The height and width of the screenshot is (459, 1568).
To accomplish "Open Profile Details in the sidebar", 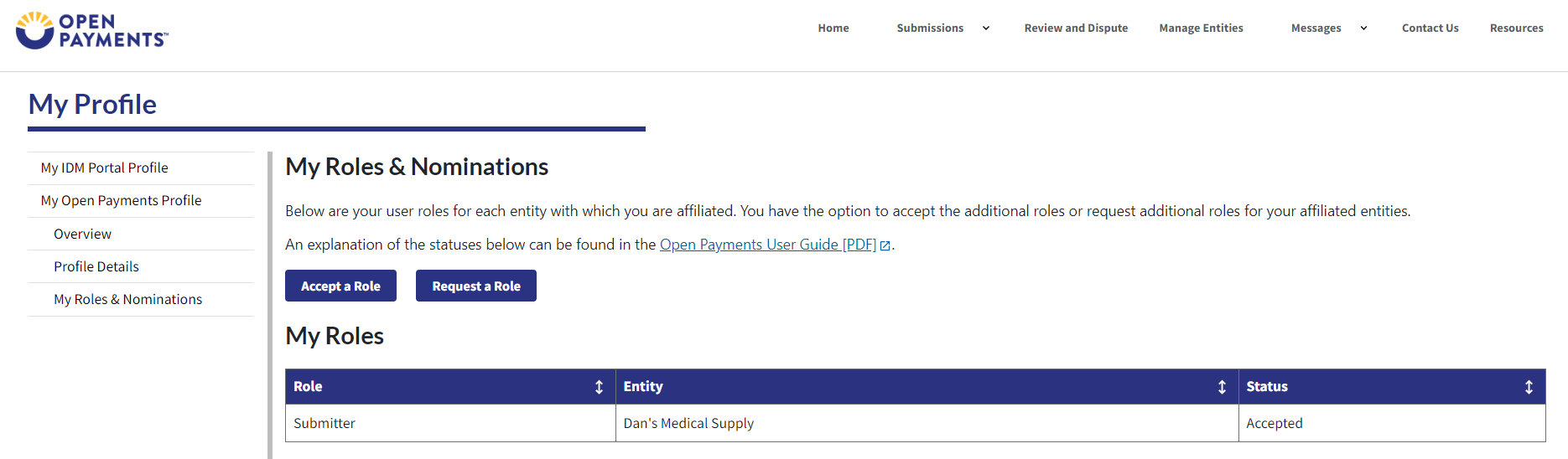I will click(96, 267).
